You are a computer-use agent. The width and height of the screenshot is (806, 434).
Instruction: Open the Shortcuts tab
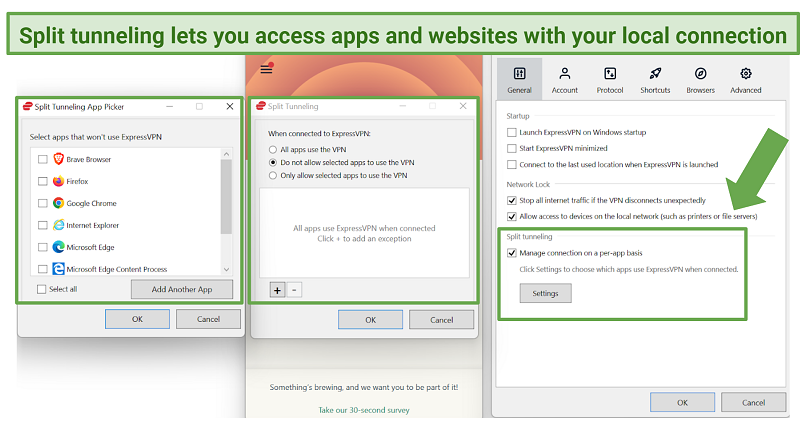click(655, 79)
